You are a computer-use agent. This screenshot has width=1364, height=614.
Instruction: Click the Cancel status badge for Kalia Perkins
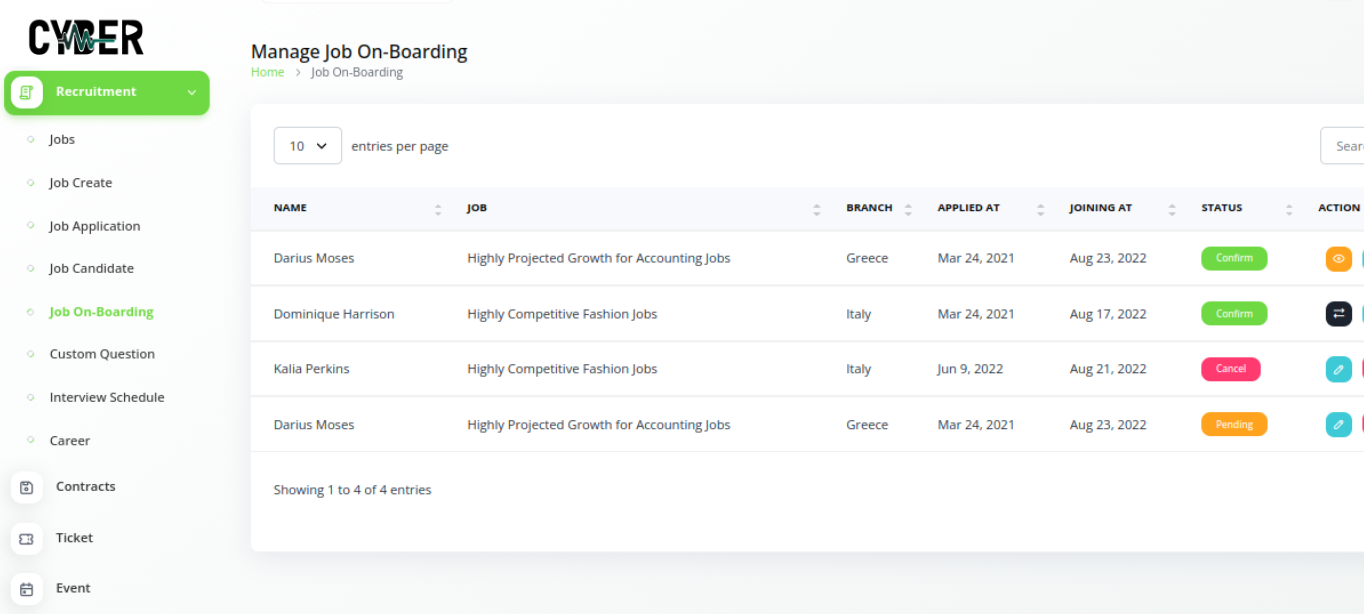tap(1230, 369)
